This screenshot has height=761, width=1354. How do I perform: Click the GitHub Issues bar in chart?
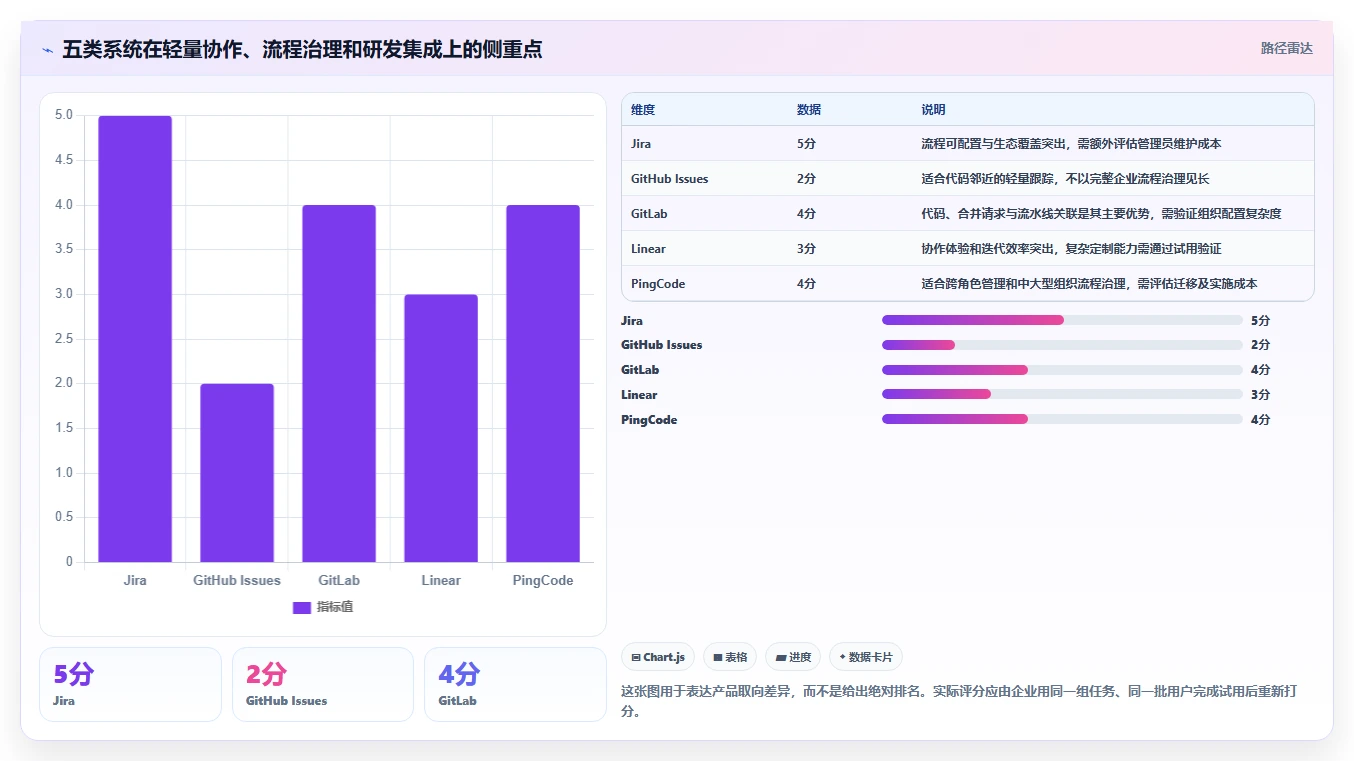click(x=237, y=473)
